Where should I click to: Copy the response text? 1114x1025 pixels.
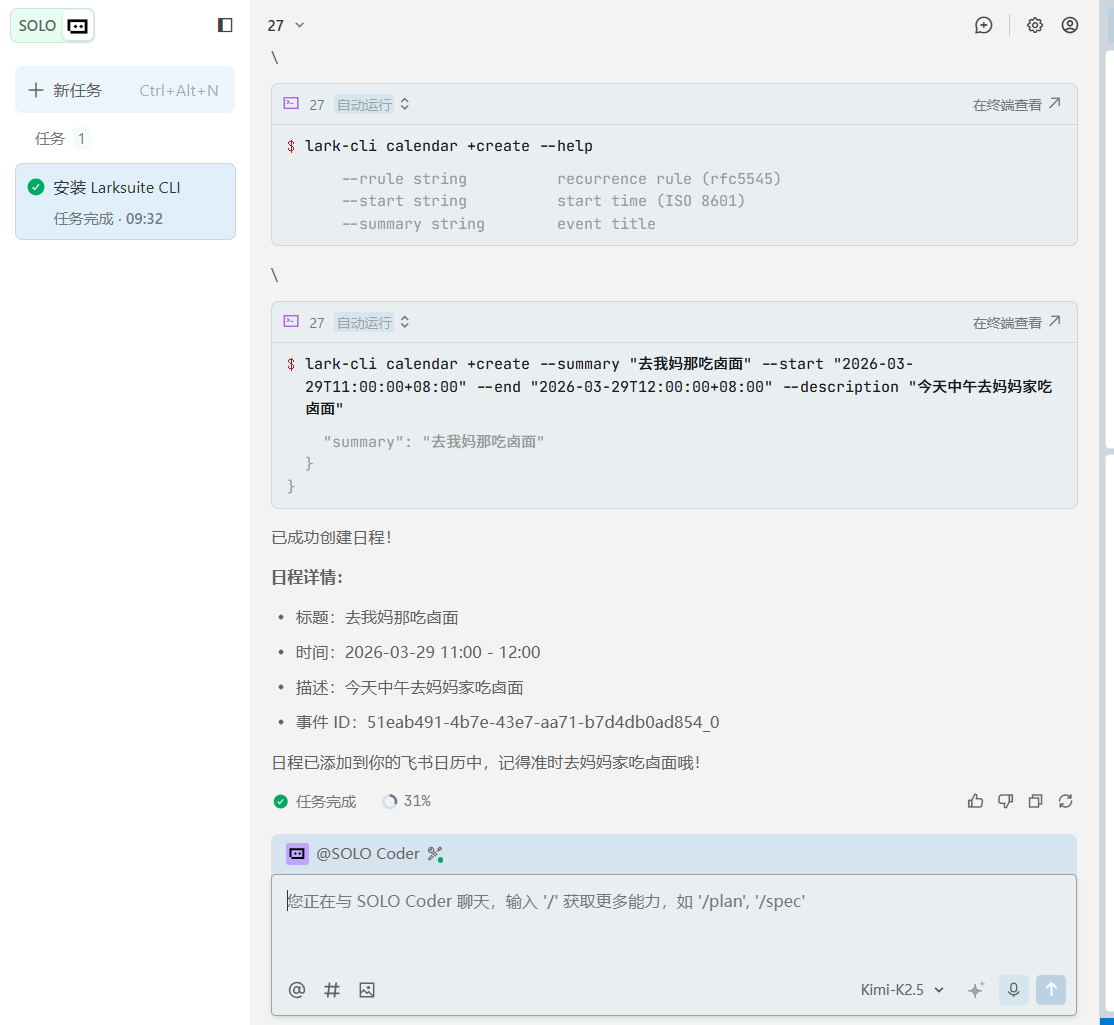[1036, 801]
